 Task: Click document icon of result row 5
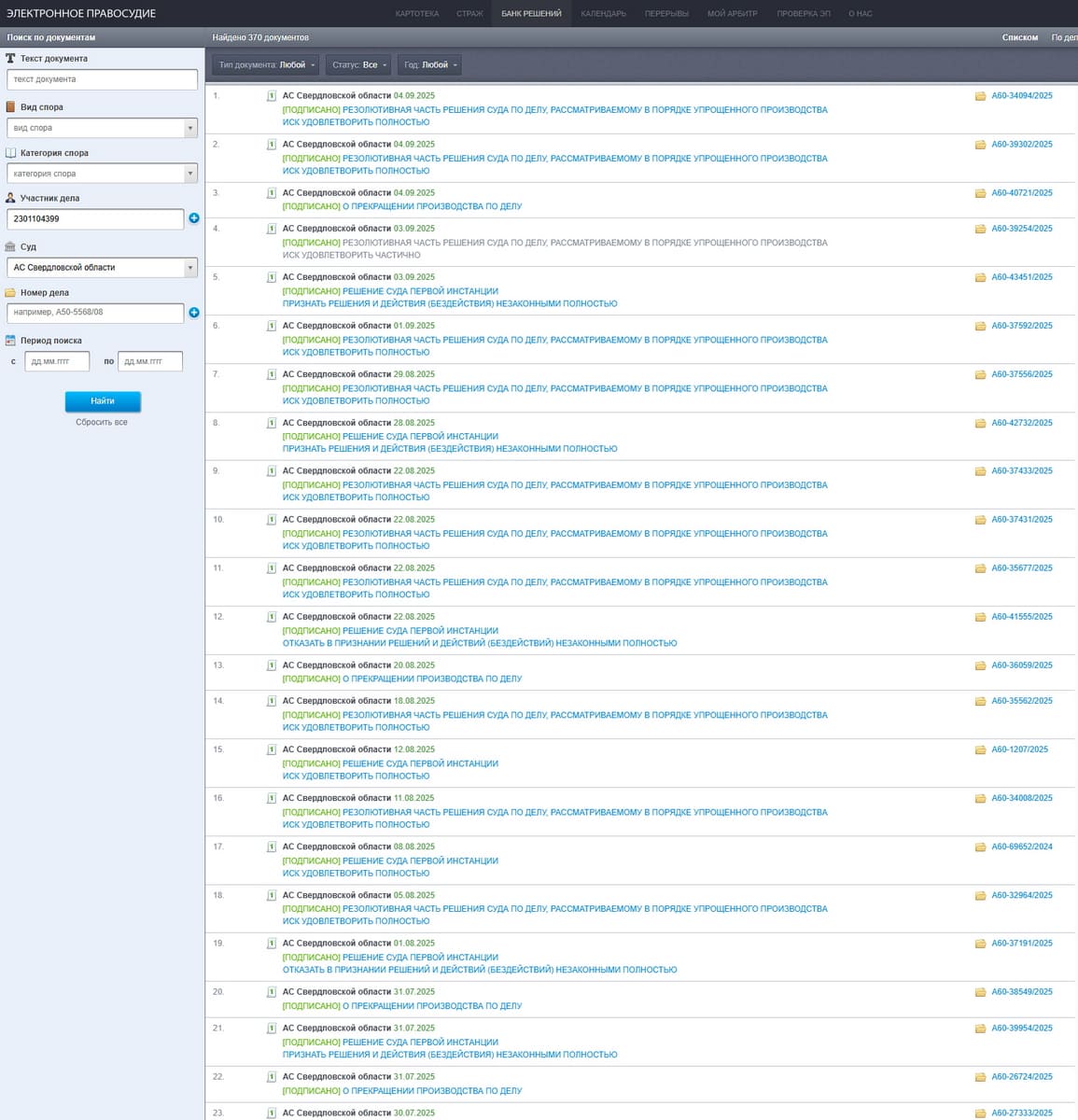(x=272, y=277)
